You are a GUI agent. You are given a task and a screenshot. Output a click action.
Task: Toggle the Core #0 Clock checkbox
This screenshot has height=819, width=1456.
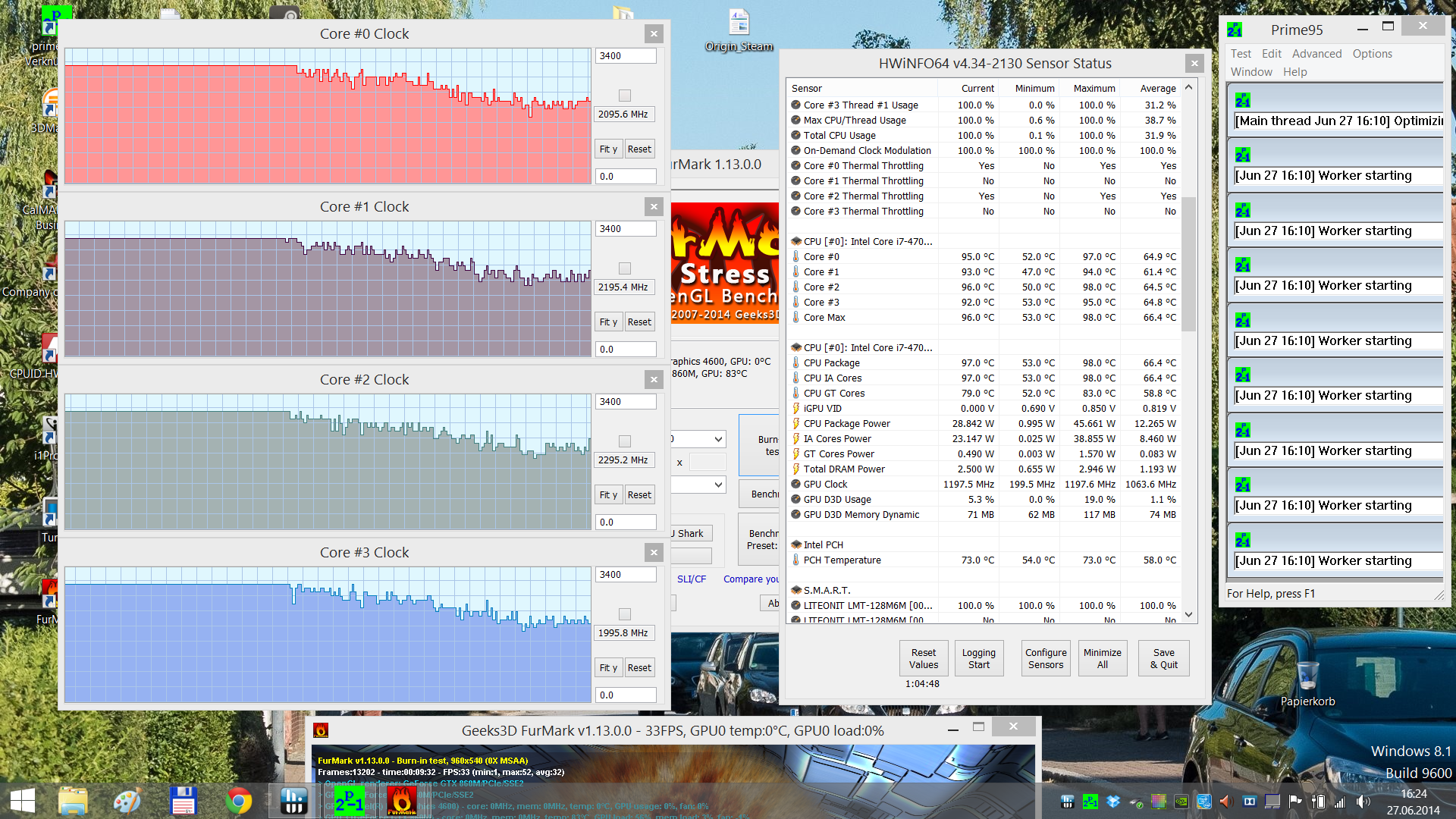[624, 96]
